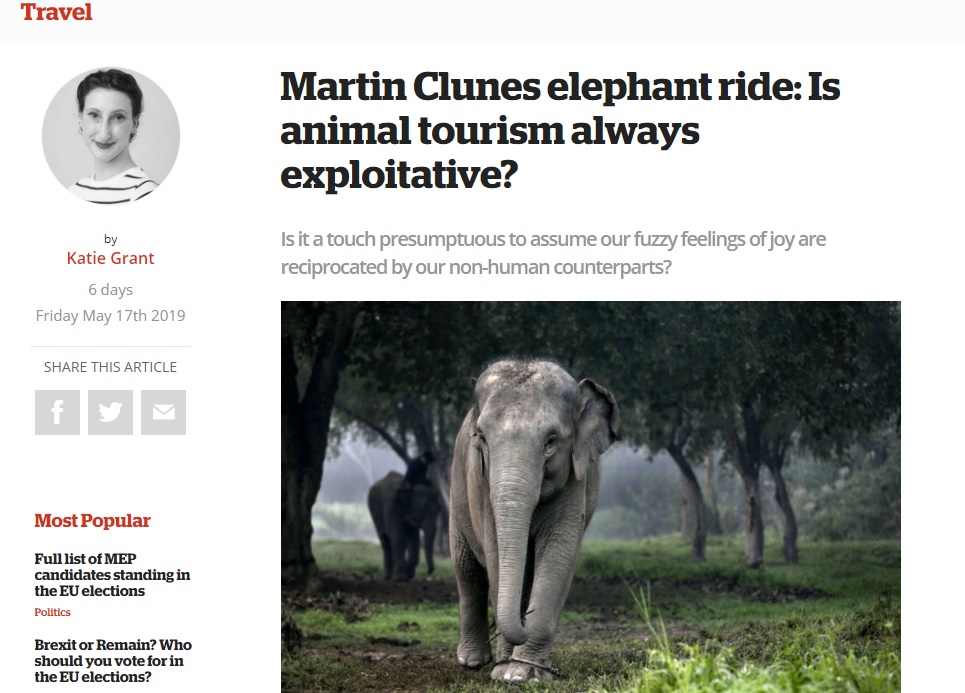Click the Friday May 17th 2019 date

(x=110, y=316)
